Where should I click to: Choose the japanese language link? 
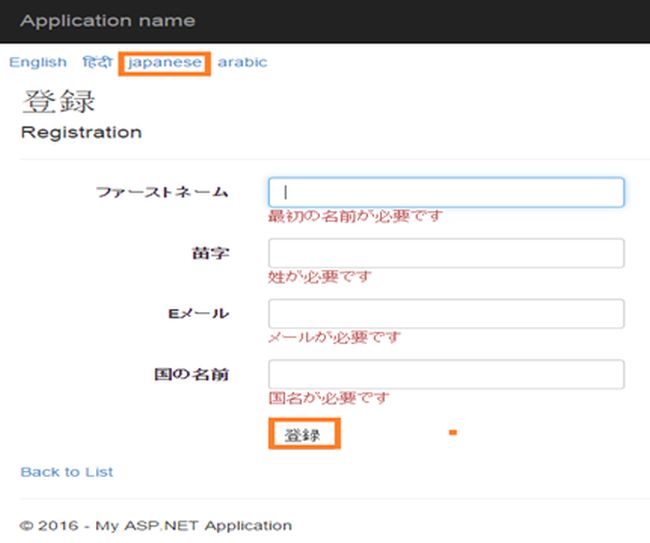pyautogui.click(x=165, y=62)
